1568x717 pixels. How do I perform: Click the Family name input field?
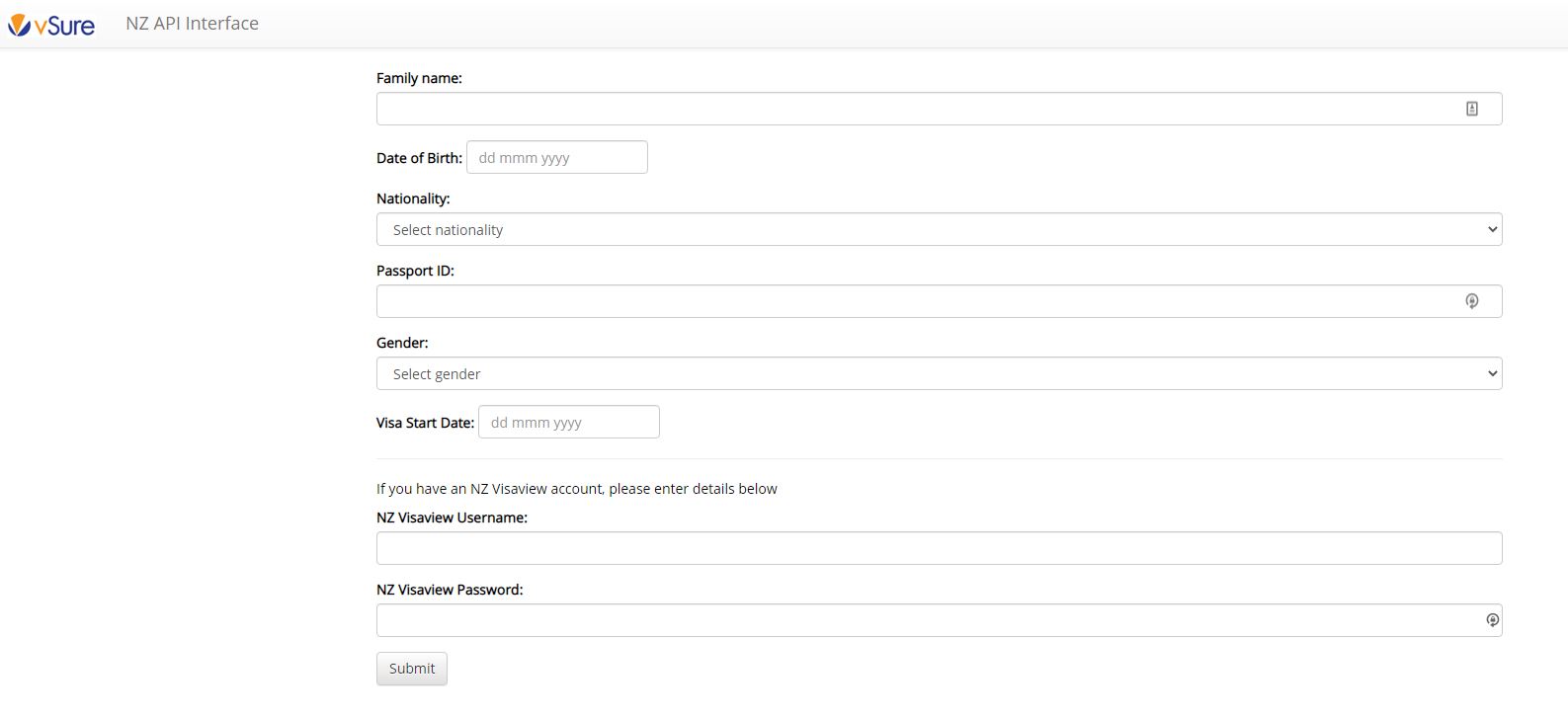tap(939, 109)
